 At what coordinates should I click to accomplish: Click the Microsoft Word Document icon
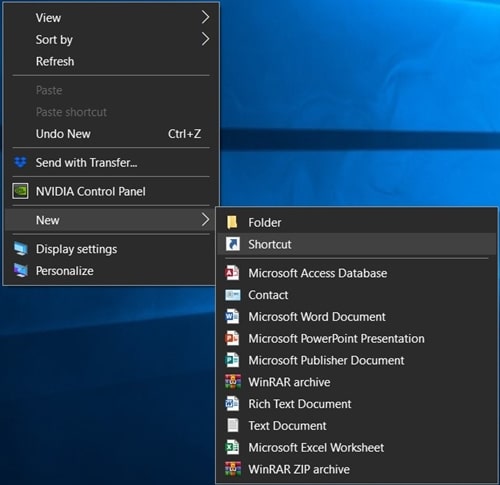(x=232, y=317)
